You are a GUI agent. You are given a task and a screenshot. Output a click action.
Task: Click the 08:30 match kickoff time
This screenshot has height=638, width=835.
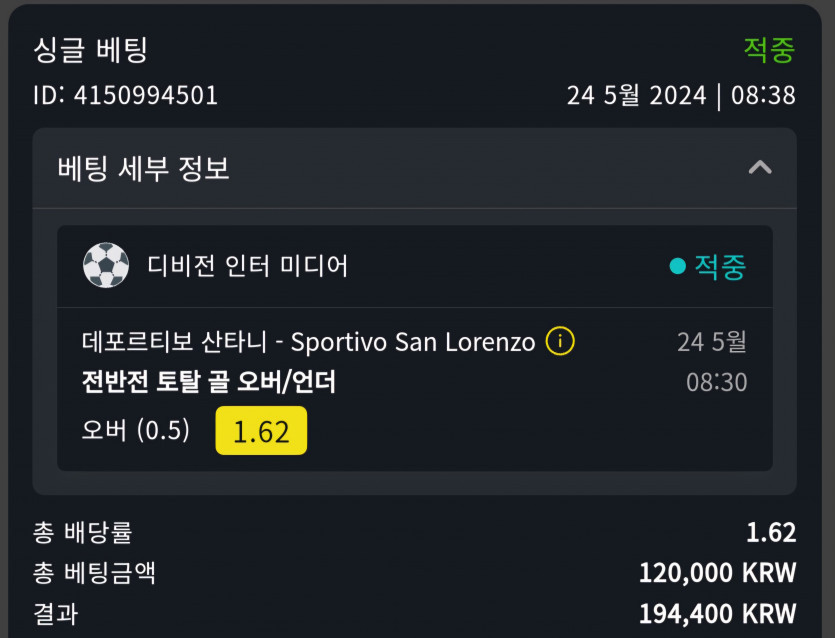tap(716, 382)
